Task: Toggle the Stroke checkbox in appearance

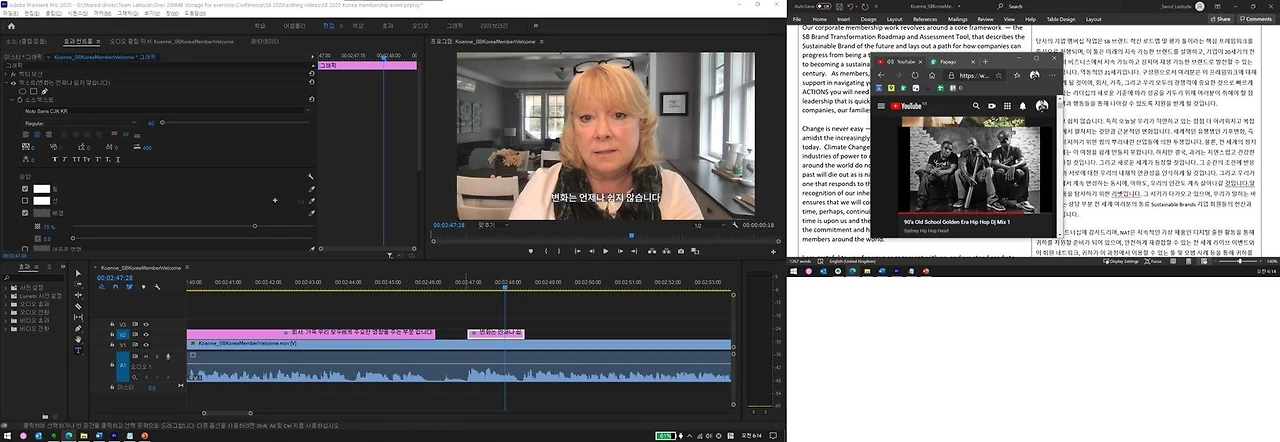Action: pyautogui.click(x=24, y=200)
